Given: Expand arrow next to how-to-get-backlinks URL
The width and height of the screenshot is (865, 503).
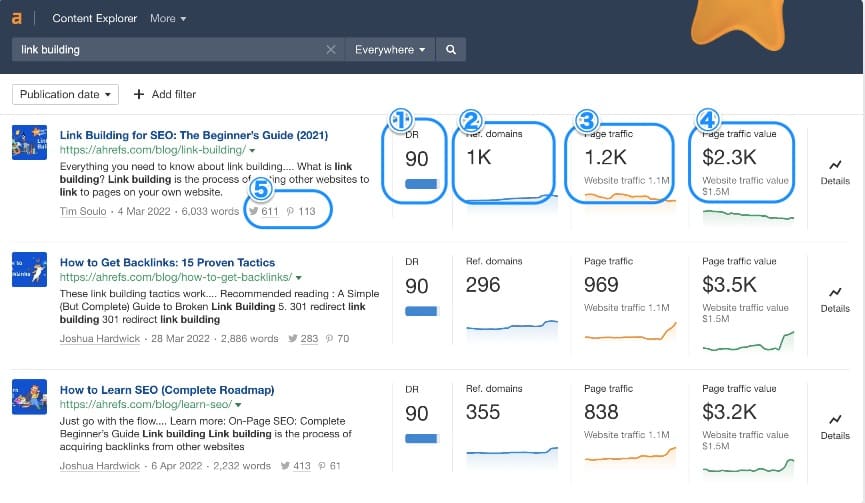Looking at the screenshot, I should (x=298, y=277).
